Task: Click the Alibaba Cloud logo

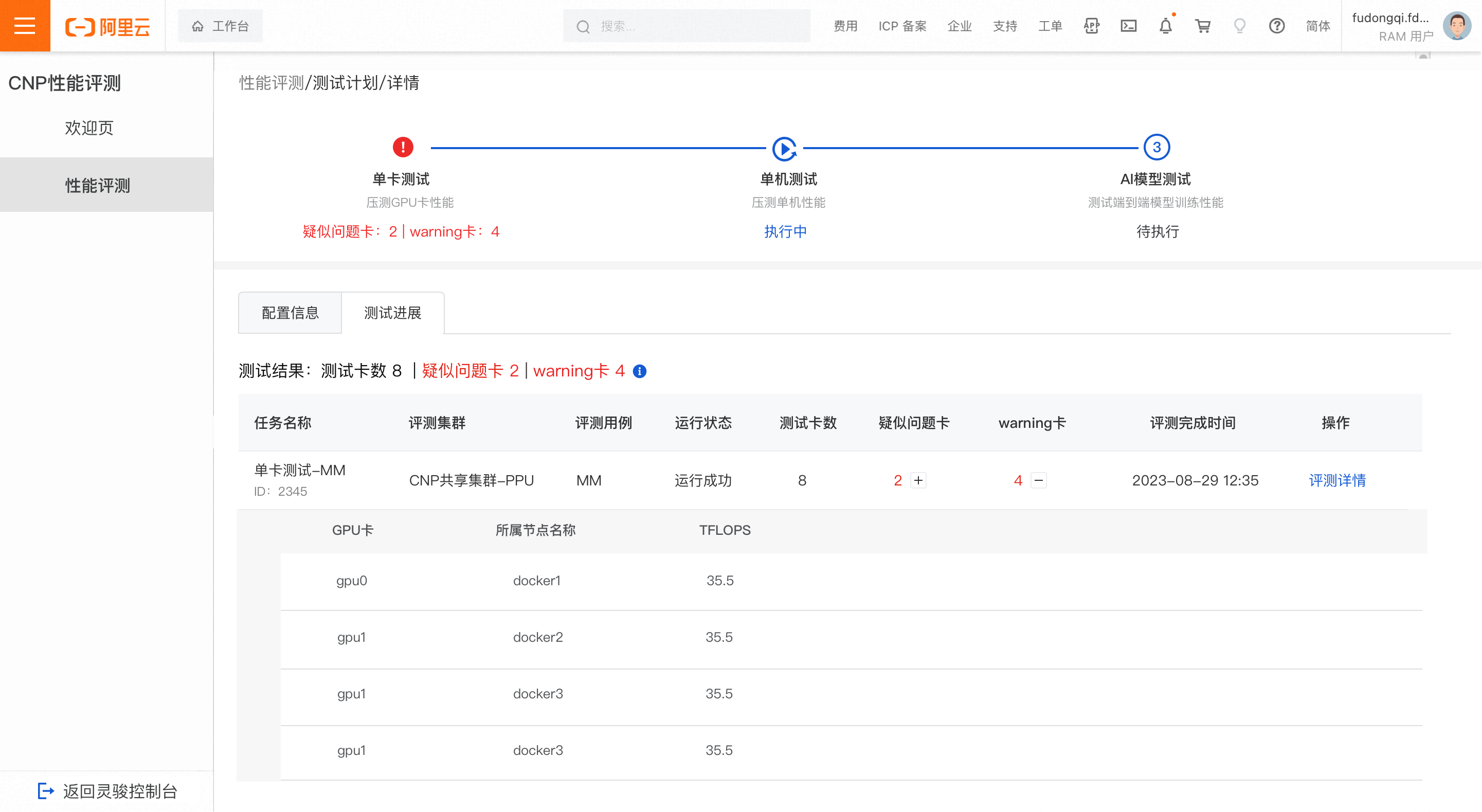Action: click(107, 26)
